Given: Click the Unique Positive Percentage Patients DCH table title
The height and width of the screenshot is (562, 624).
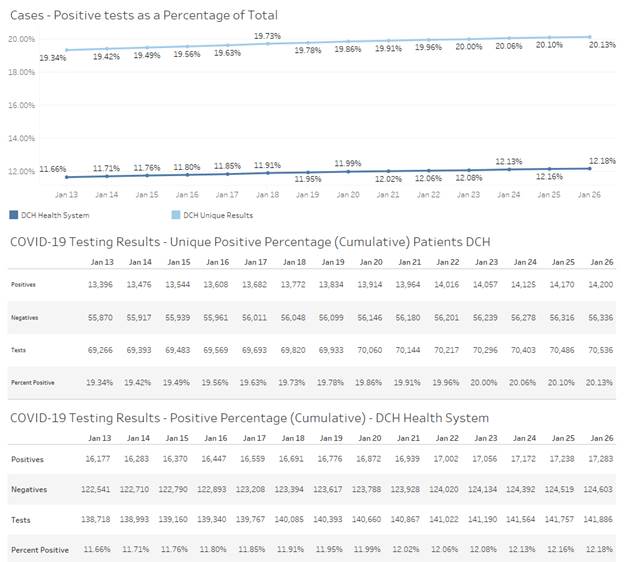Looking at the screenshot, I should click(x=249, y=243).
